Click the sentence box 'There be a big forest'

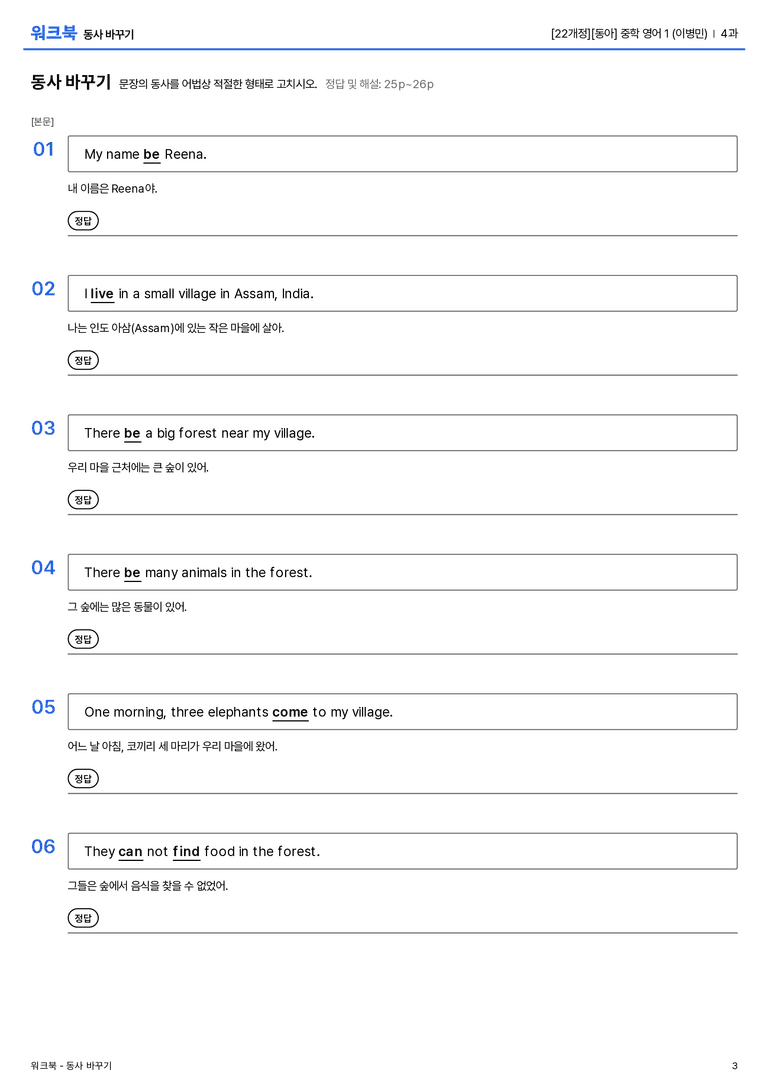(403, 433)
